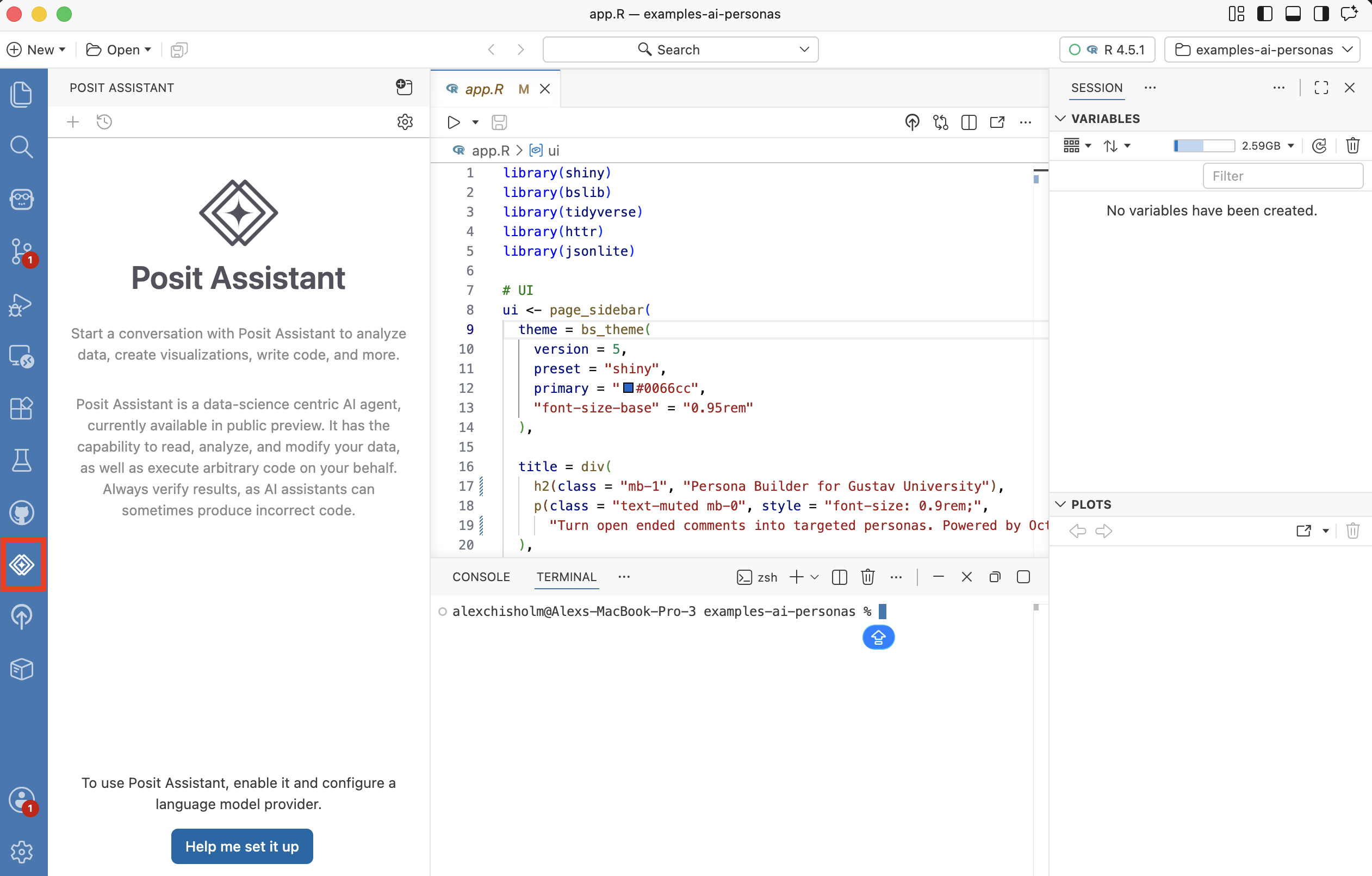The height and width of the screenshot is (876, 1372).
Task: Open the package cube icon in activity bar
Action: (x=22, y=669)
